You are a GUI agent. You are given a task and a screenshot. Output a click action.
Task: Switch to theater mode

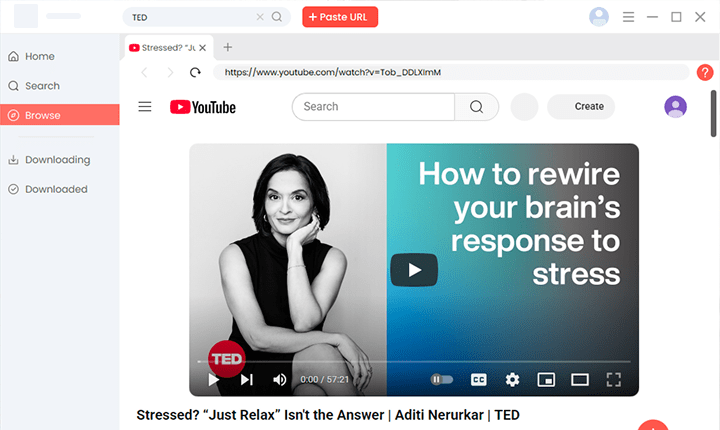tap(579, 379)
